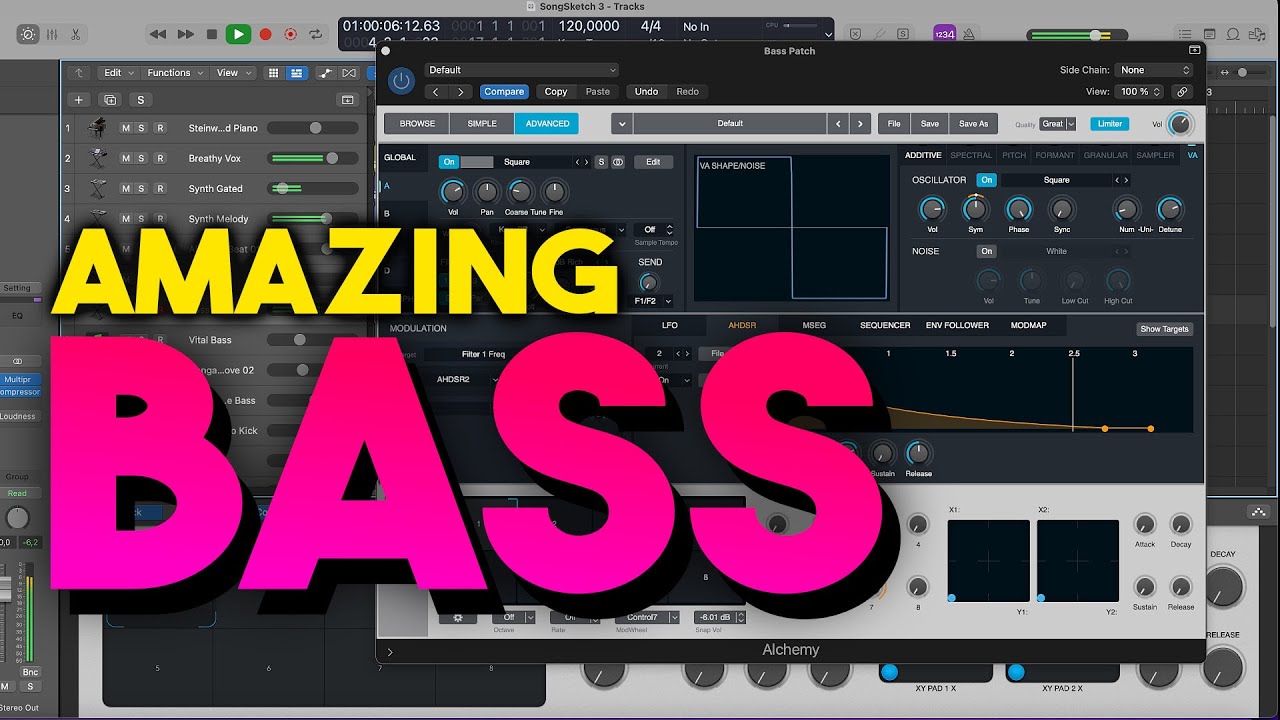
Task: Click the red Record button
Action: [x=265, y=34]
